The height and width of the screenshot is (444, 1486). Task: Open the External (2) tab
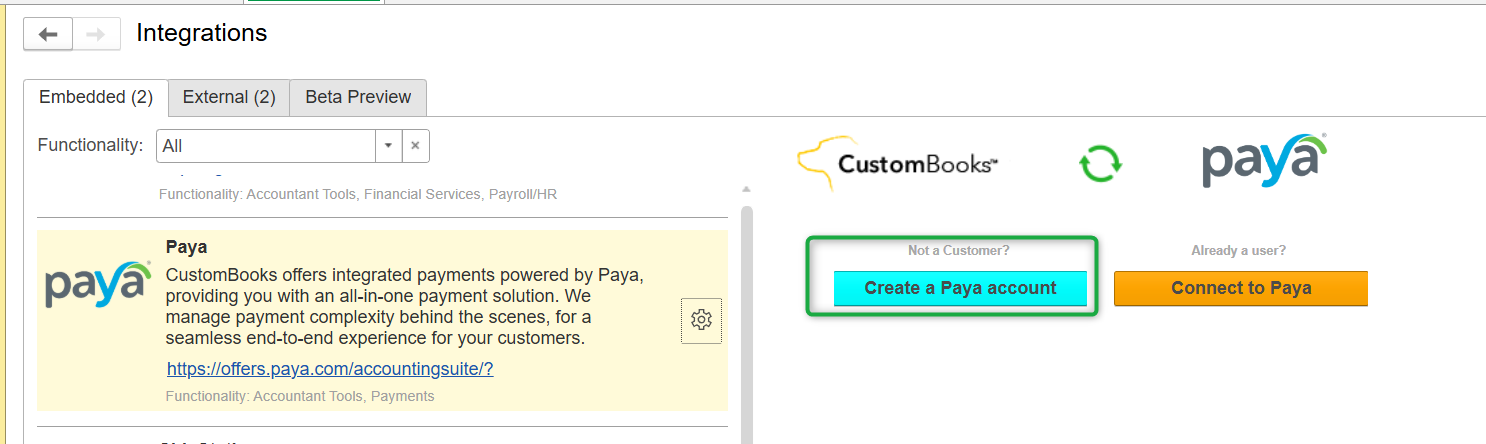pyautogui.click(x=229, y=98)
